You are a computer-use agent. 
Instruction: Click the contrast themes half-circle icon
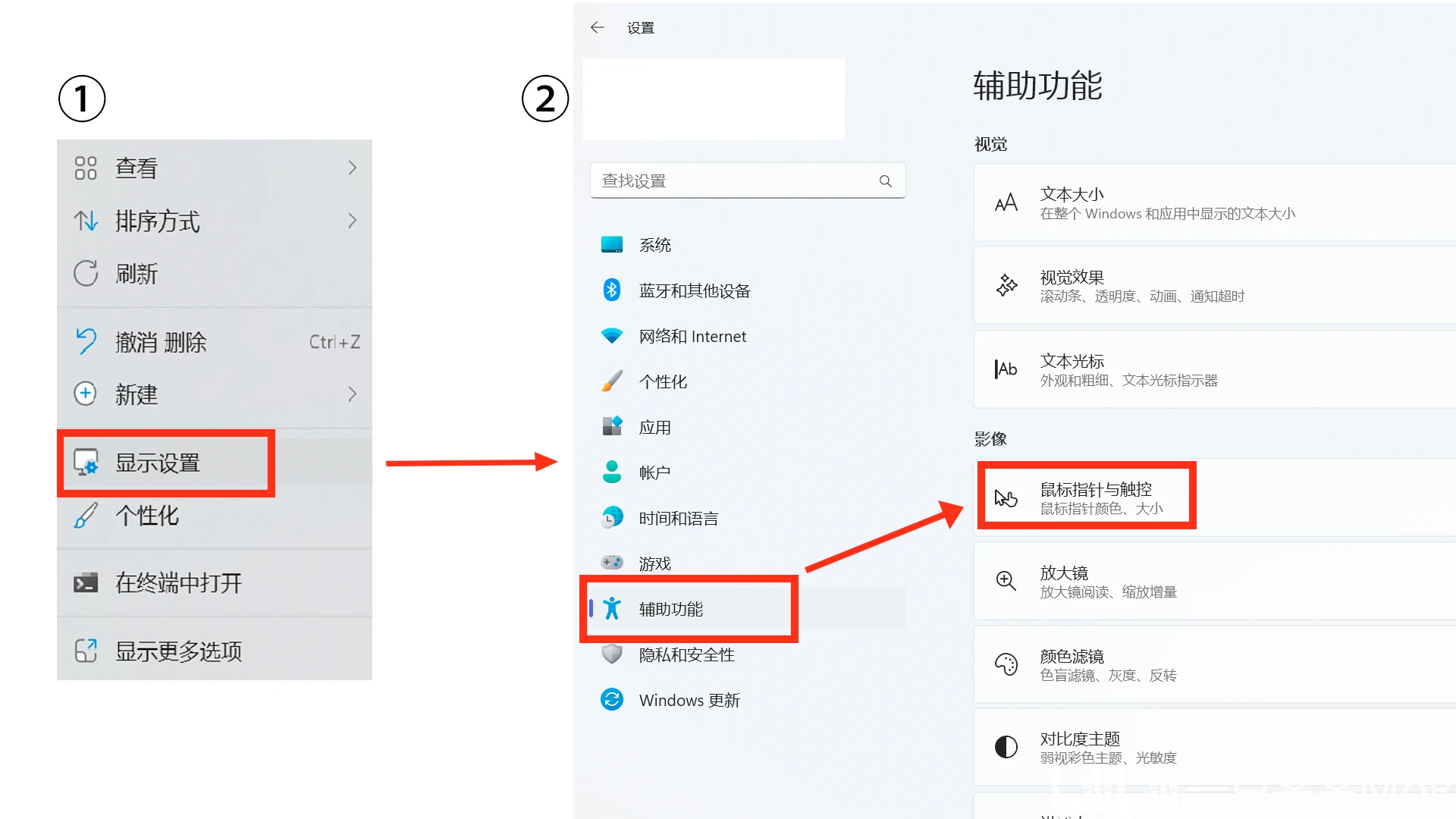coord(1006,747)
